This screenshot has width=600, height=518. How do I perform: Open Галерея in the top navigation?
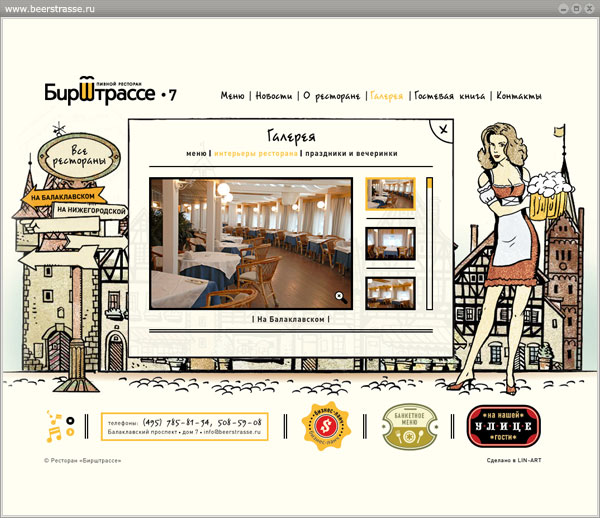coord(387,96)
